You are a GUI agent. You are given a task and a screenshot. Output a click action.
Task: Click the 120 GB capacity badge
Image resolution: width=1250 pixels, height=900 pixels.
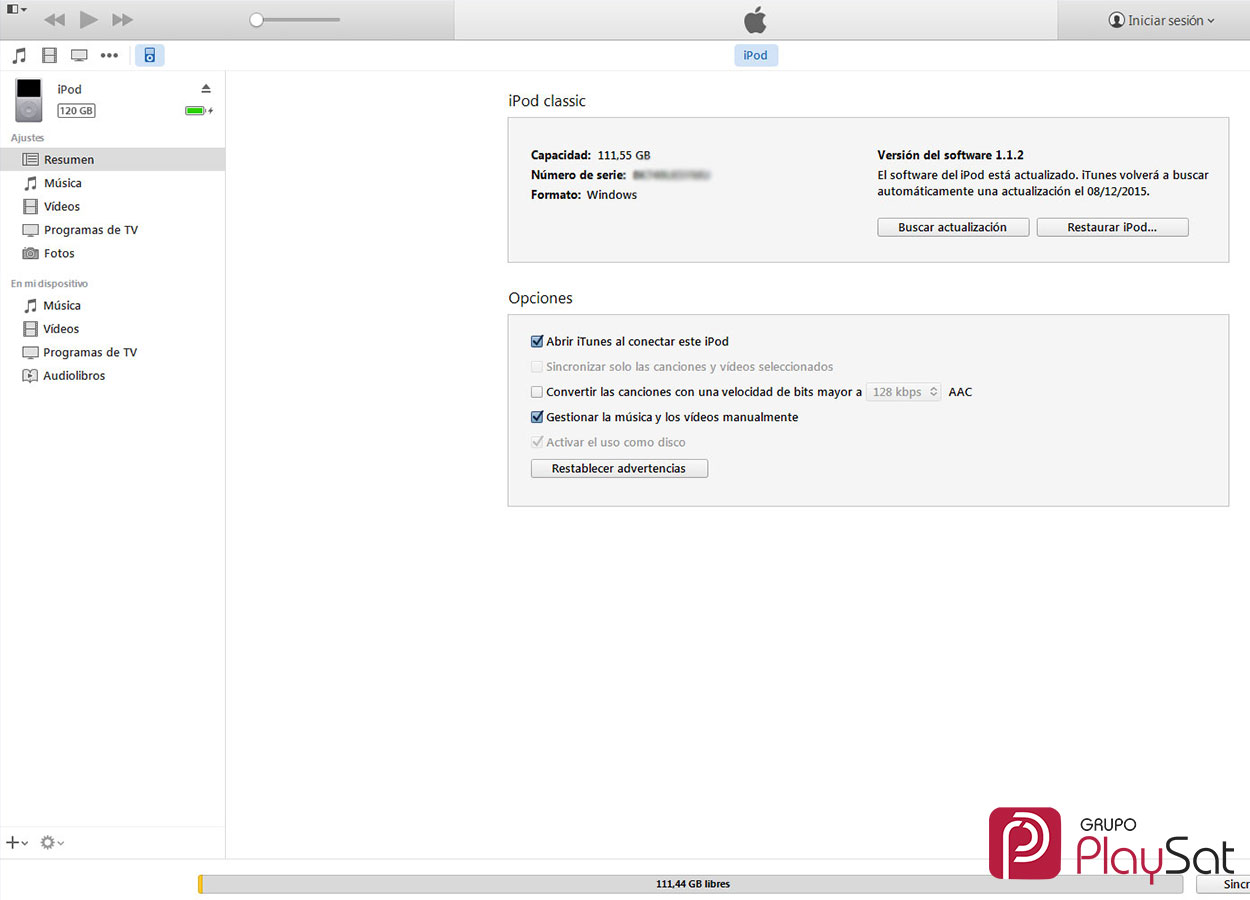76,111
